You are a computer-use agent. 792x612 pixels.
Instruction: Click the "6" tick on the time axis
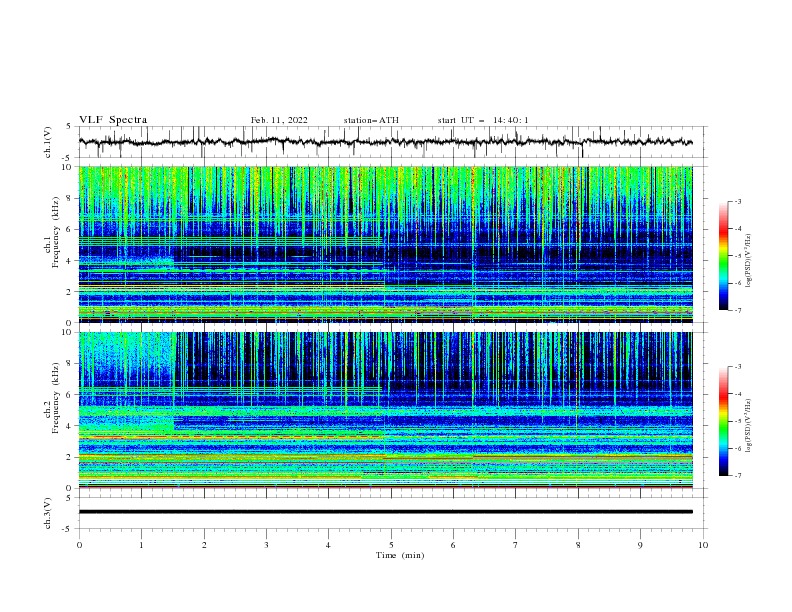pyautogui.click(x=453, y=545)
